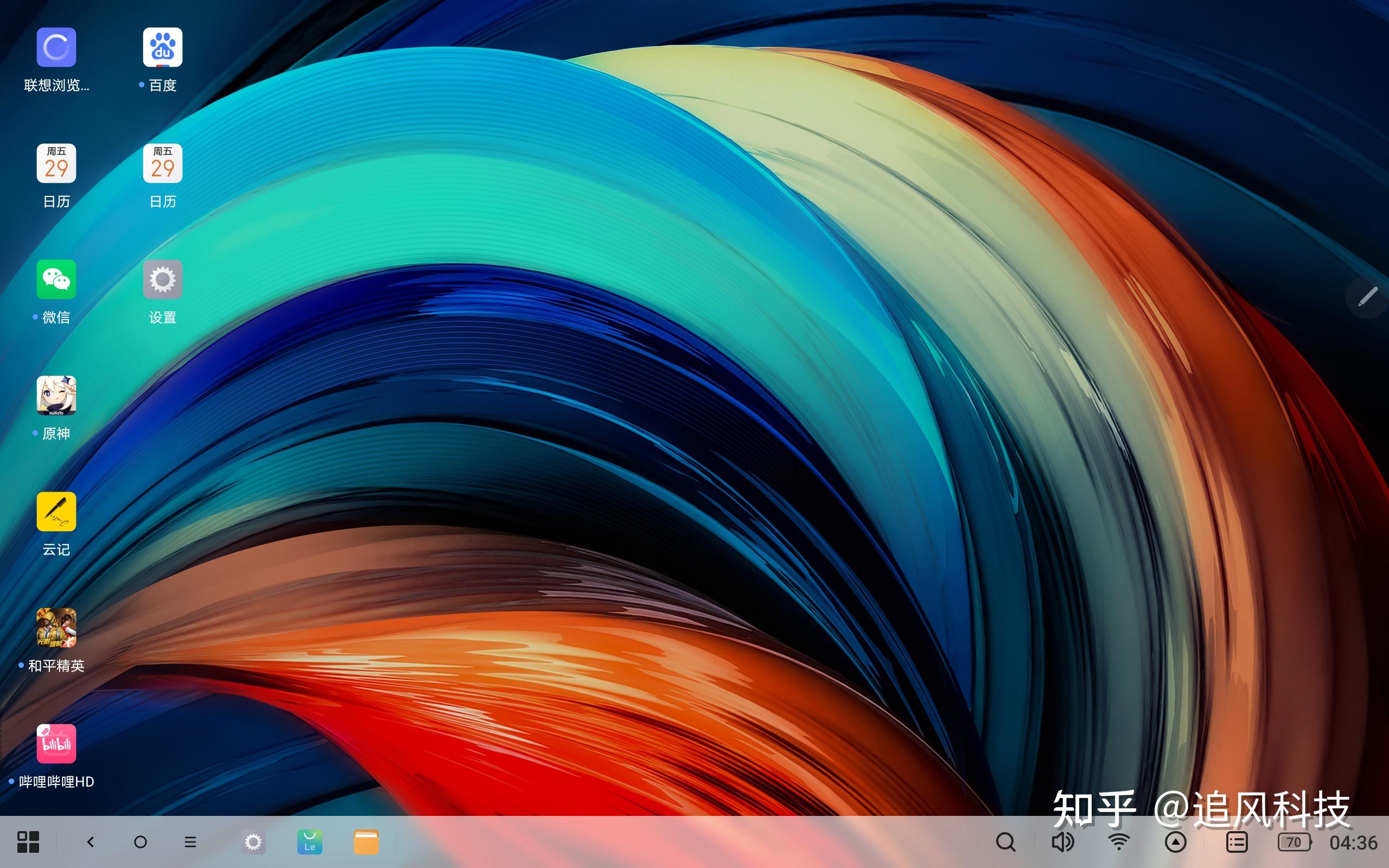Open the Le app store icon in taskbar
1389x868 pixels.
309,842
